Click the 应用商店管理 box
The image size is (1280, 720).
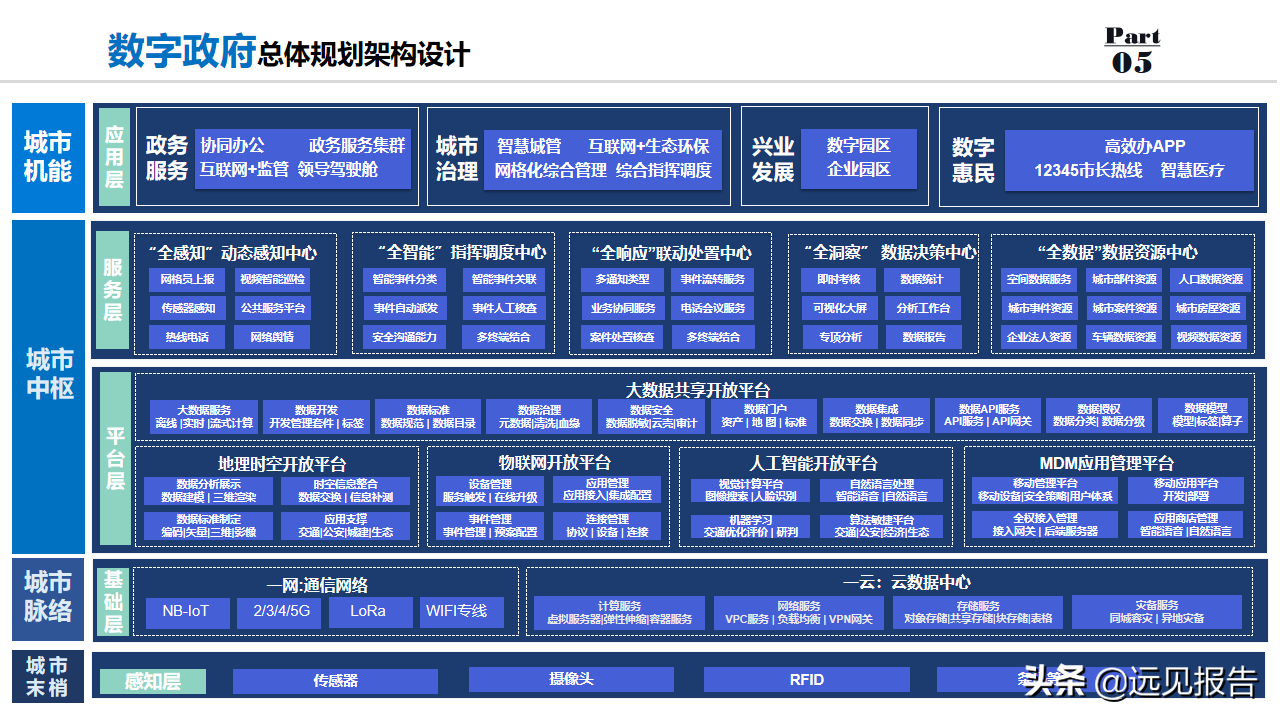[x=1185, y=525]
